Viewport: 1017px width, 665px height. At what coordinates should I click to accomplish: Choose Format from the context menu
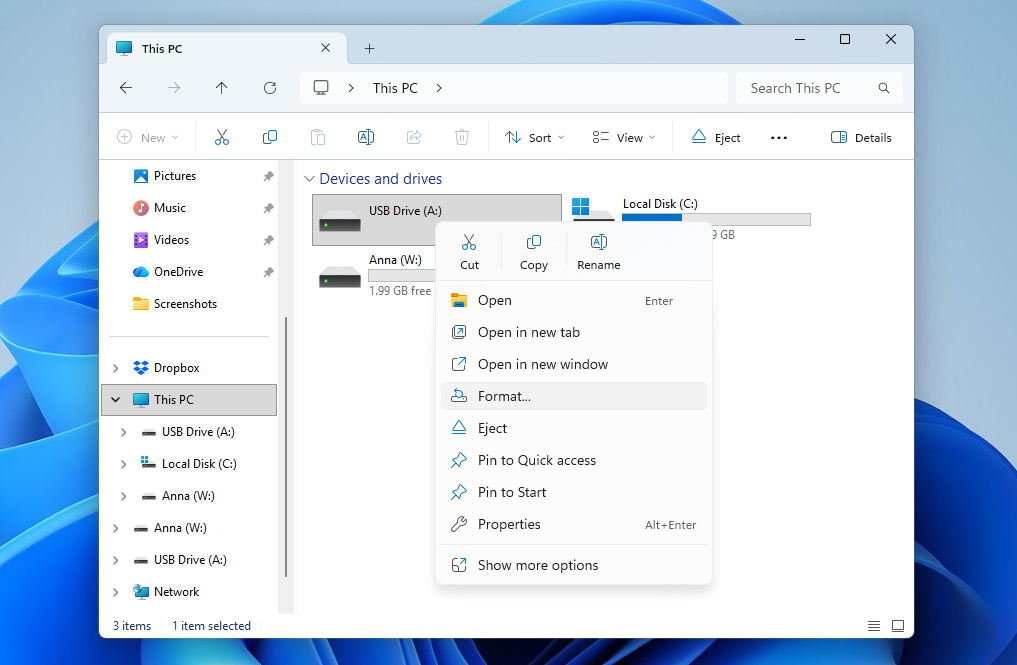click(504, 396)
